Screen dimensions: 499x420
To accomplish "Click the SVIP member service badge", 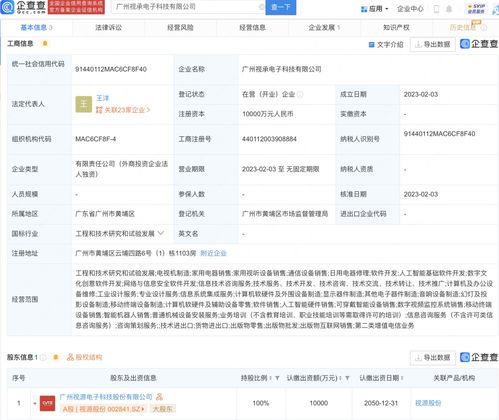I will tap(476, 9).
